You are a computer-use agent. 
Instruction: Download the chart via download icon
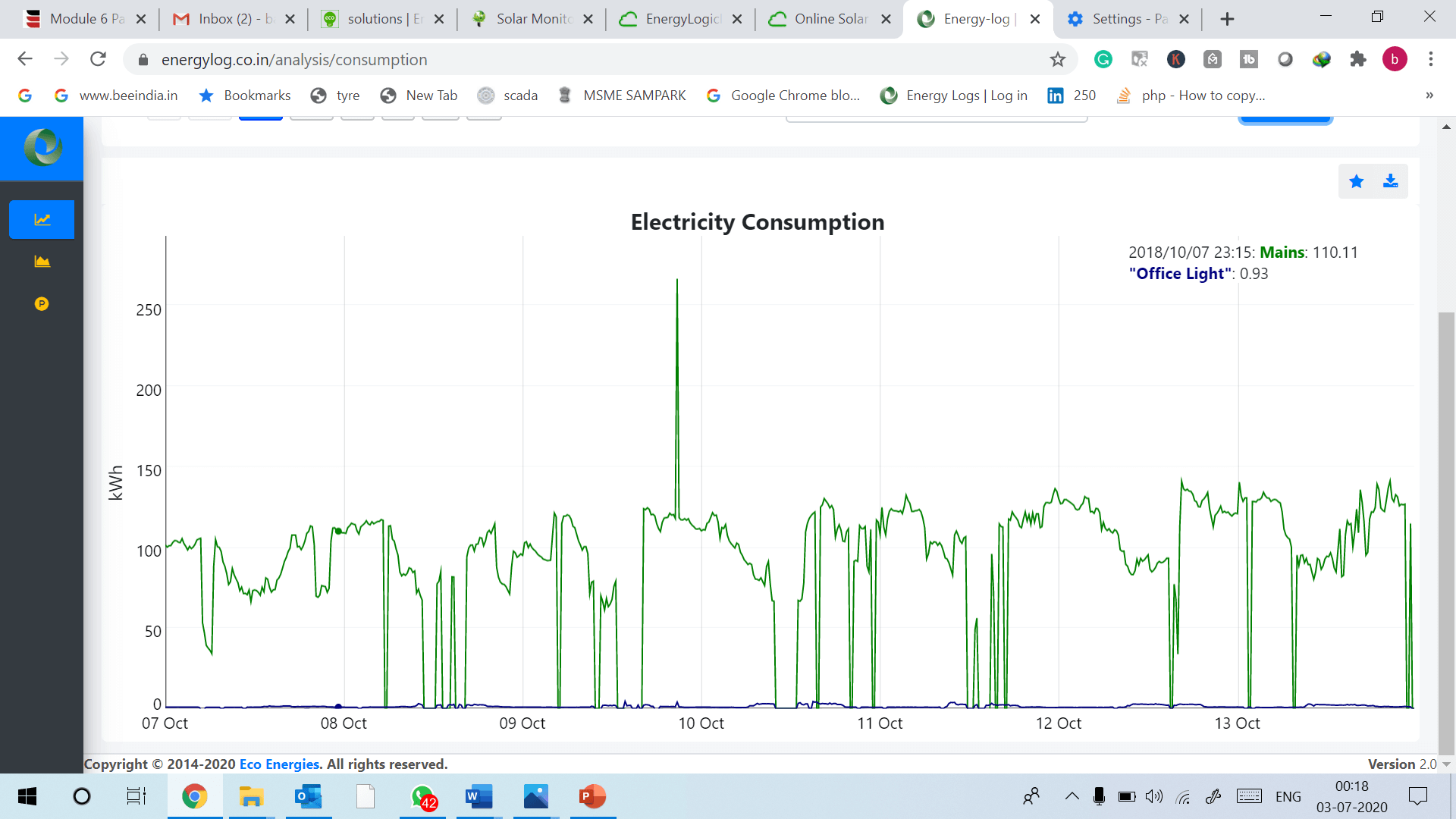[x=1390, y=181]
